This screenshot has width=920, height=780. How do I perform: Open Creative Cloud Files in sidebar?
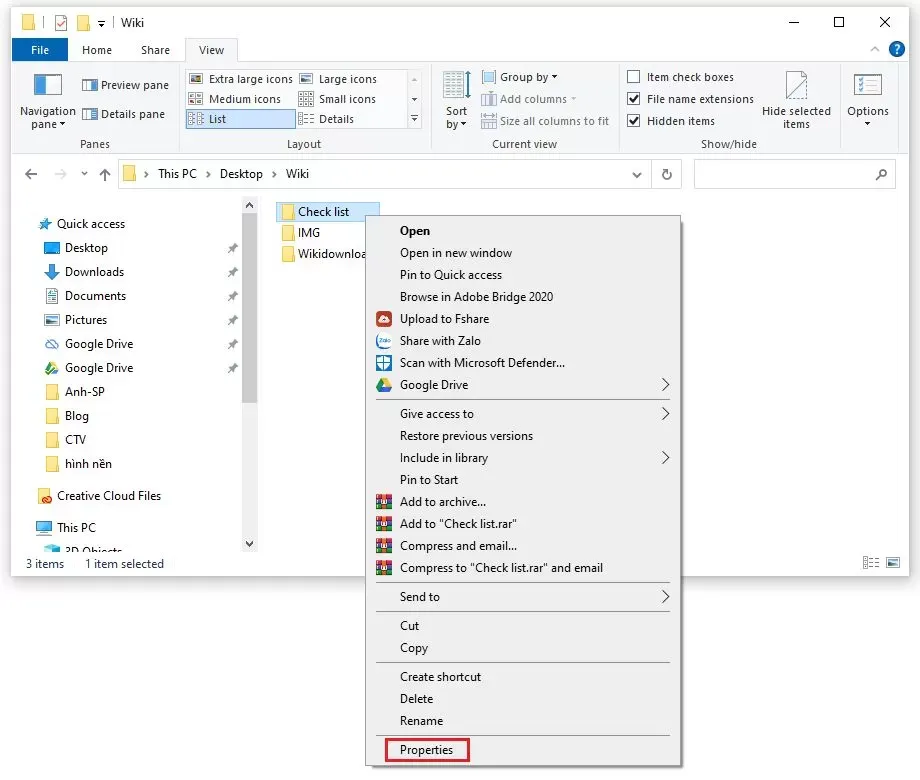tap(108, 496)
